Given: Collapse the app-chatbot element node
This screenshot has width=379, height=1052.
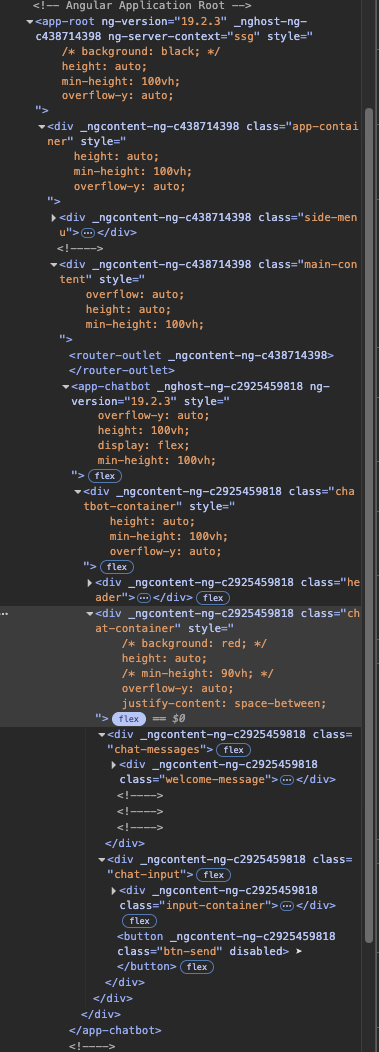Looking at the screenshot, I should pos(66,386).
